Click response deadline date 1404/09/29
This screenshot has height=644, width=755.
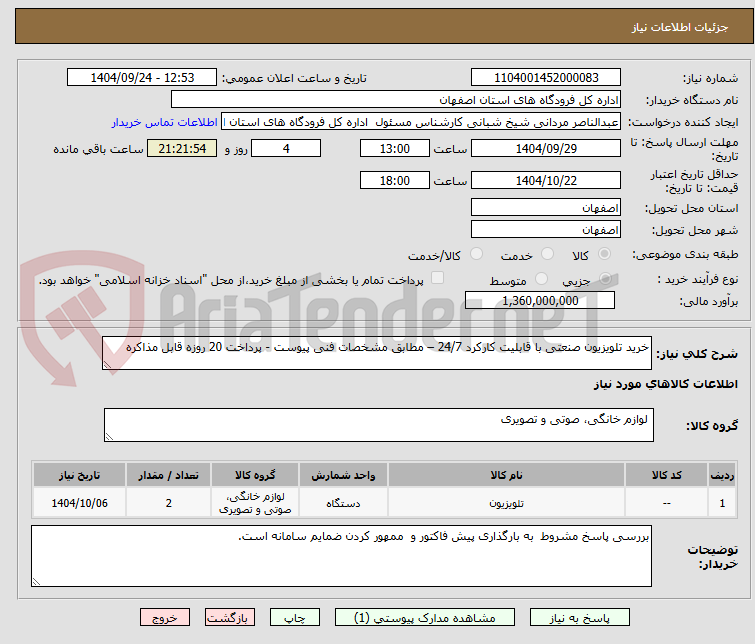pos(546,148)
